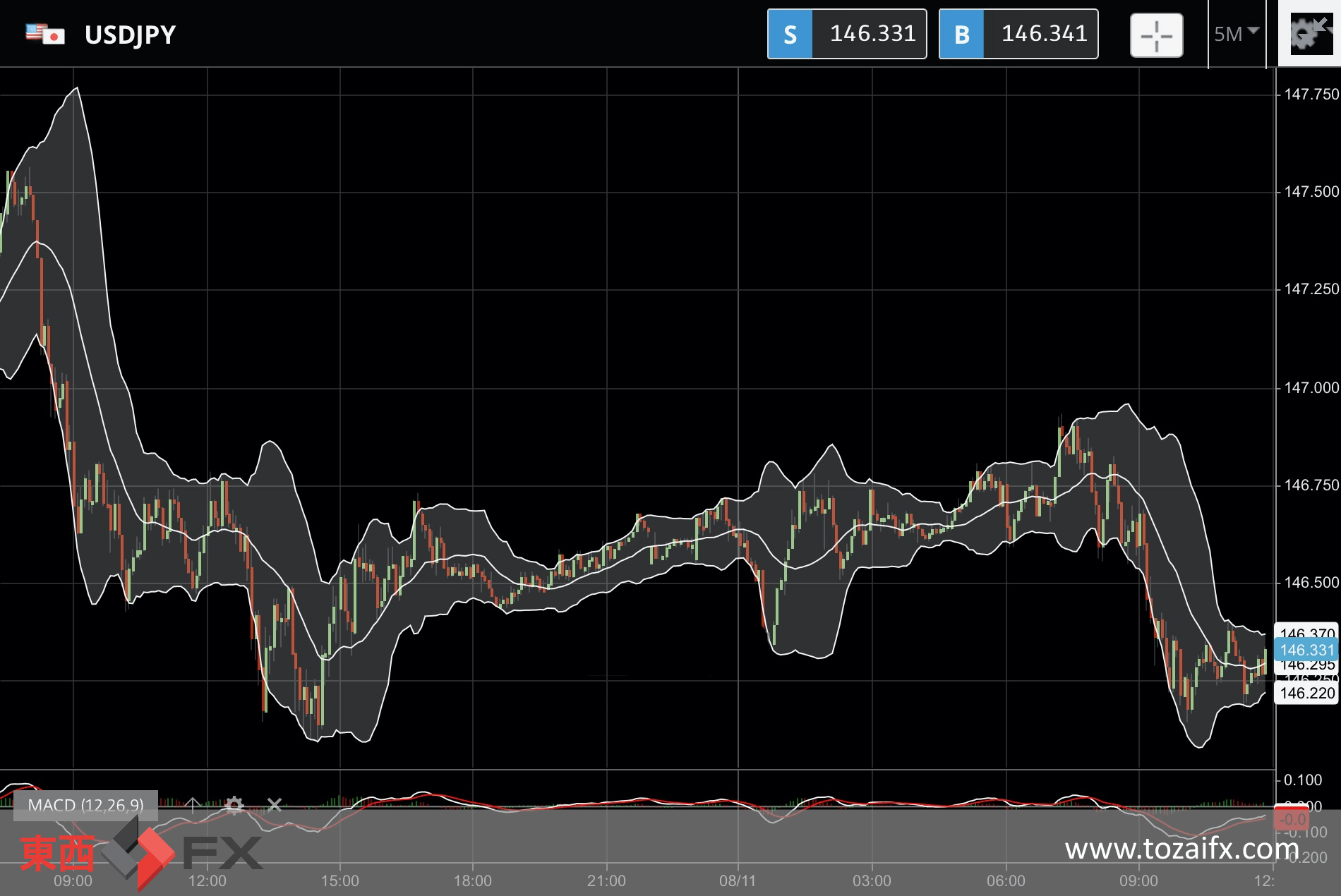
Task: Tap the buy price 146.341
Action: click(x=1044, y=33)
